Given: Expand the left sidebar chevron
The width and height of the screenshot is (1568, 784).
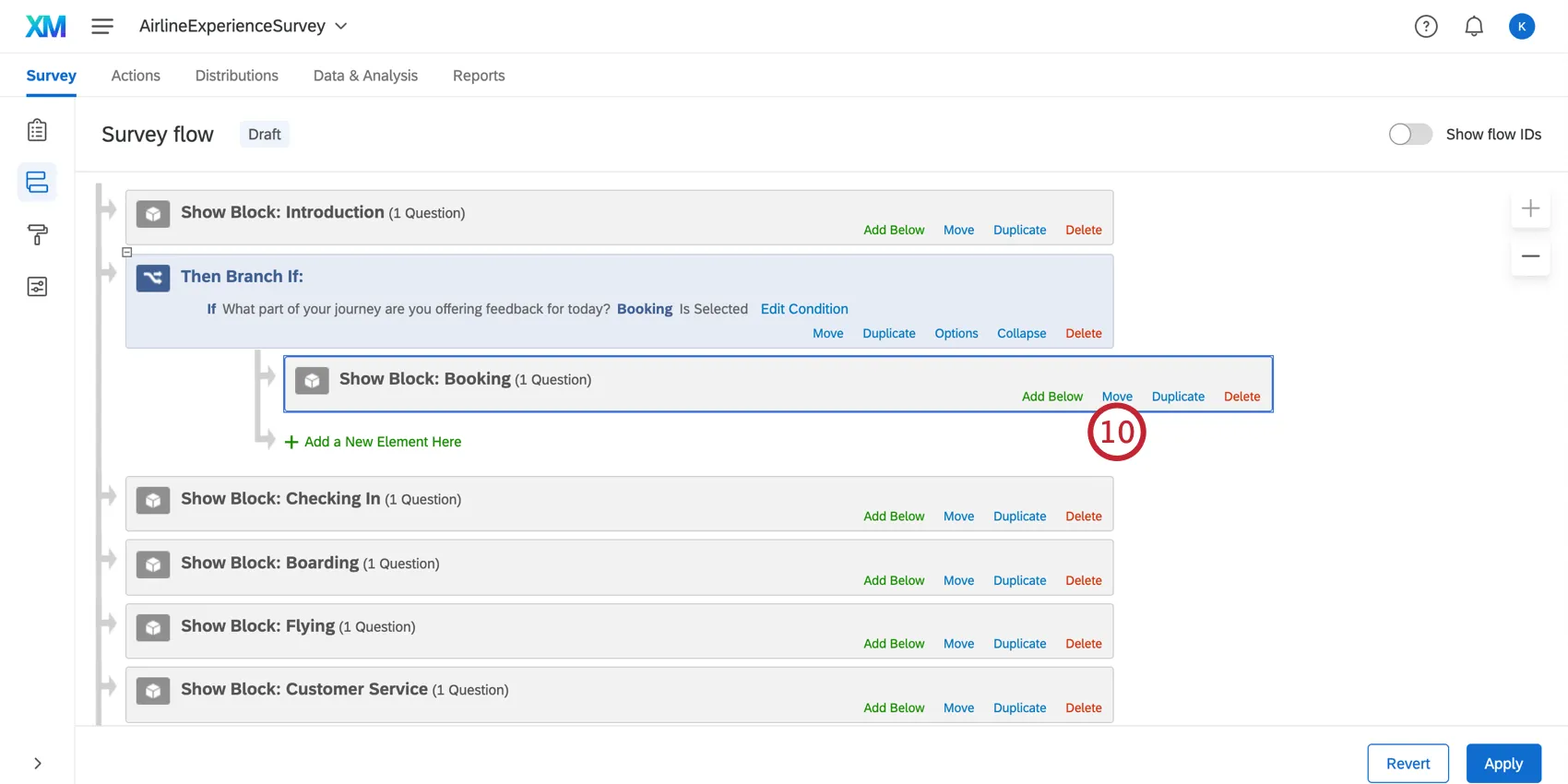Looking at the screenshot, I should 37,764.
